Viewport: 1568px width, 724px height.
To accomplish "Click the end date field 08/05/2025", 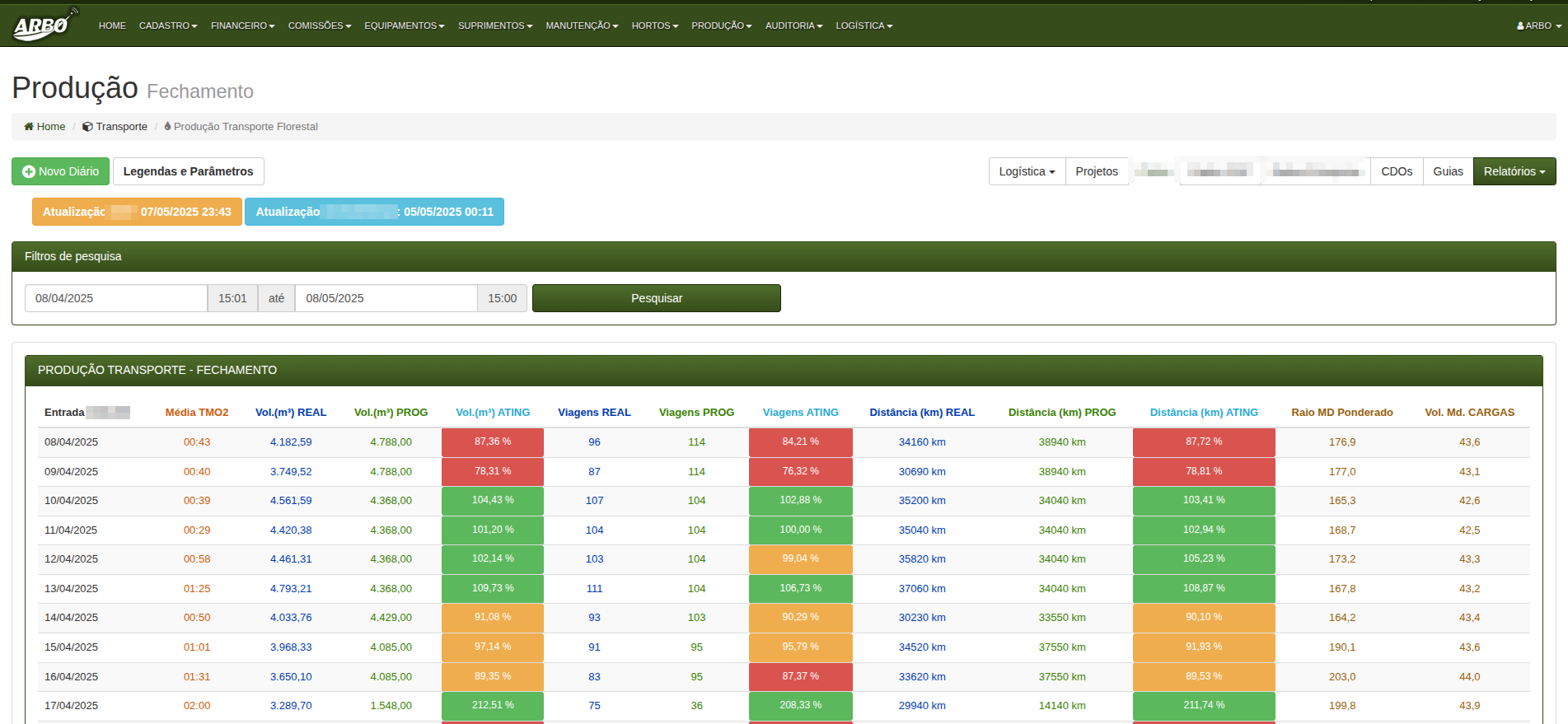I will pos(386,298).
